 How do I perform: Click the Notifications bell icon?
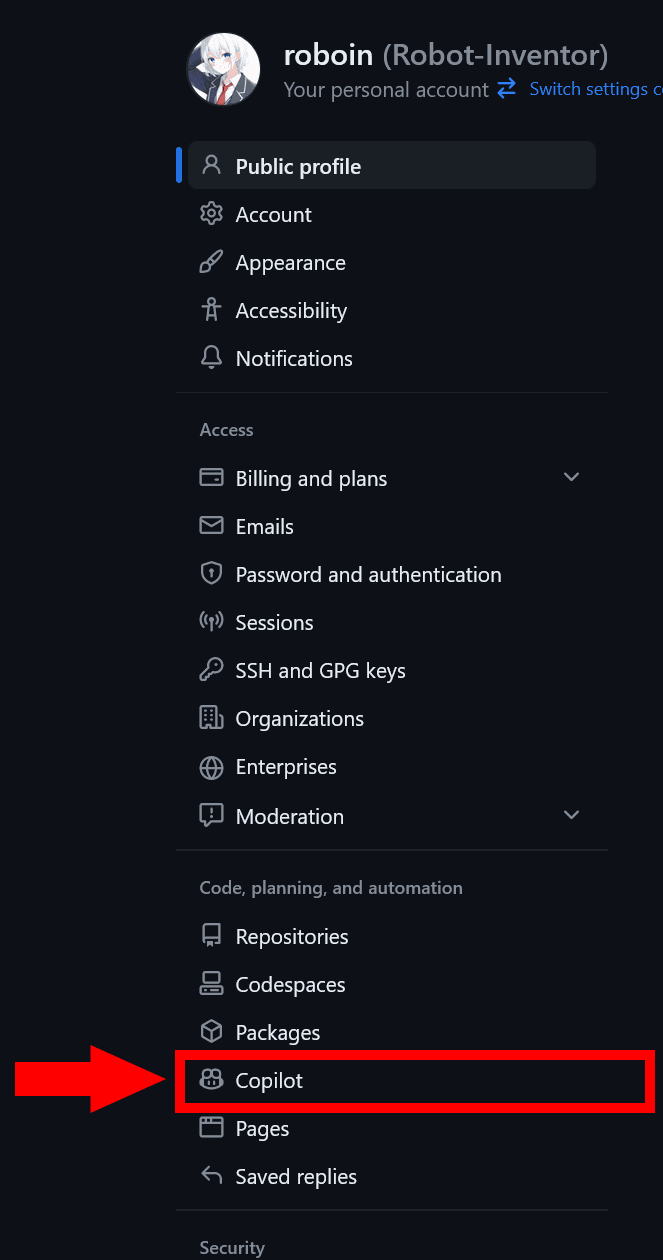(x=211, y=358)
